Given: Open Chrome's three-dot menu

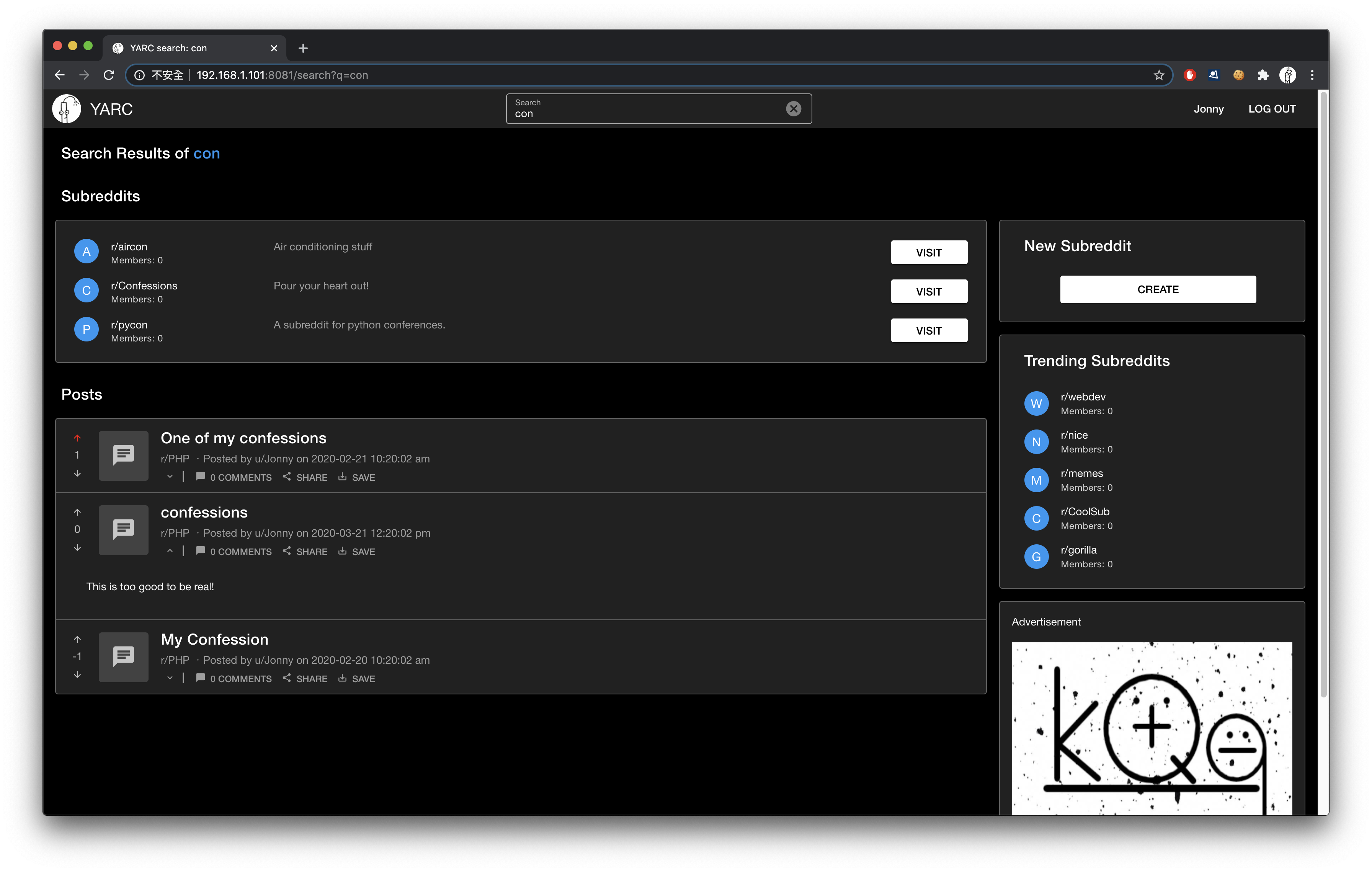Looking at the screenshot, I should point(1312,75).
